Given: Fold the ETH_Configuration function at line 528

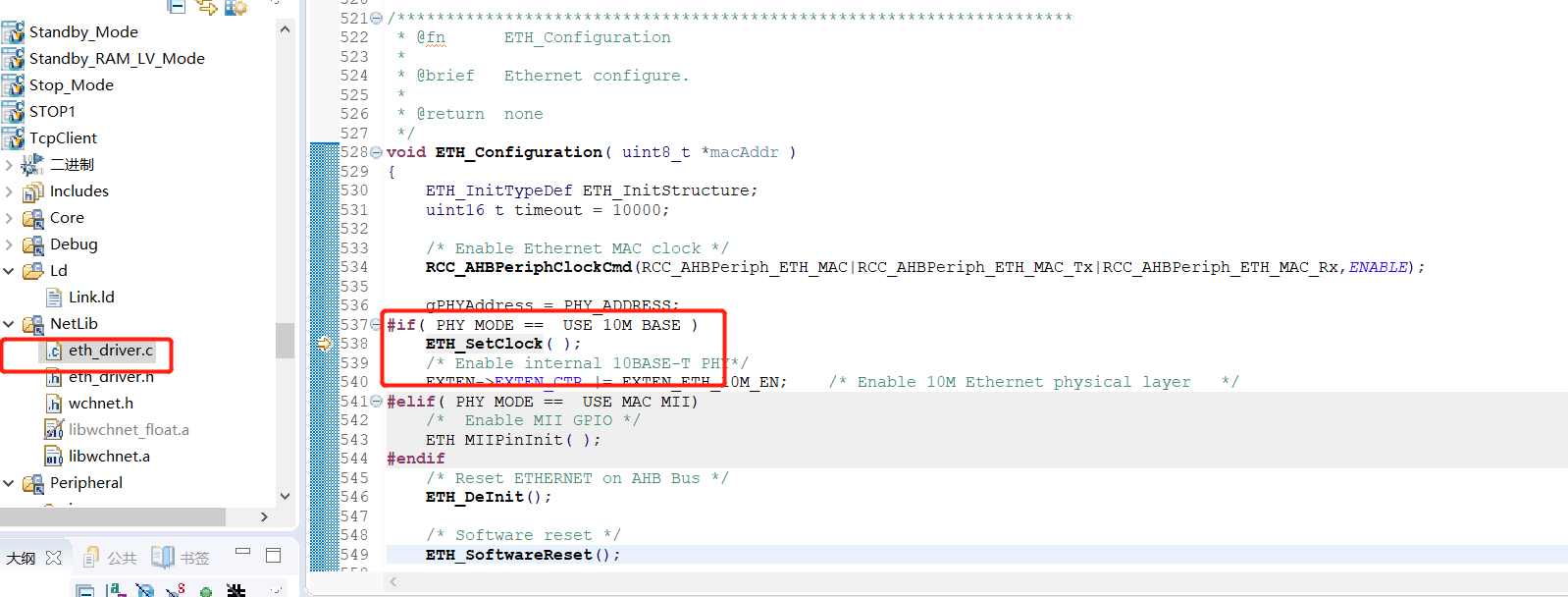Looking at the screenshot, I should click(376, 152).
